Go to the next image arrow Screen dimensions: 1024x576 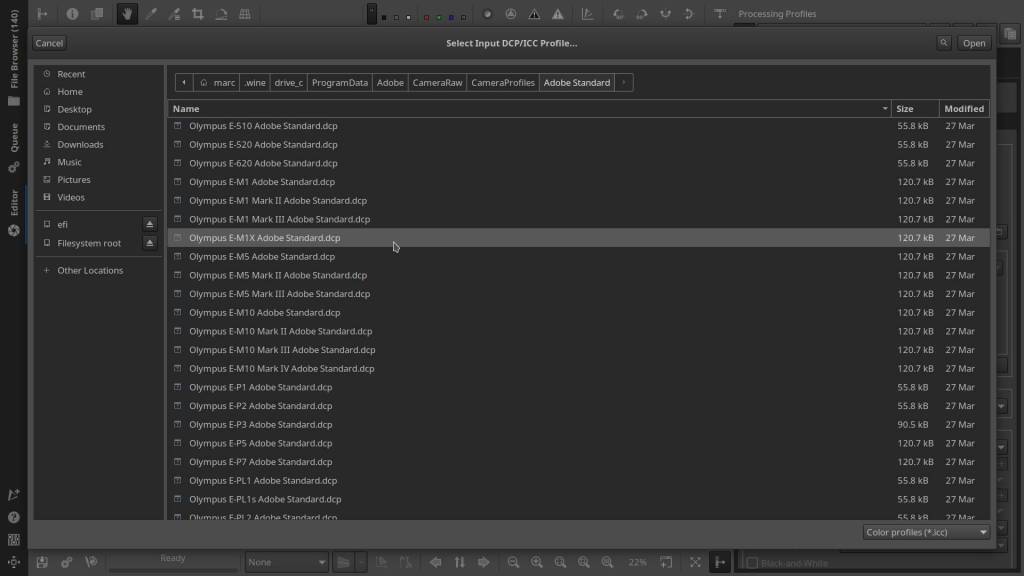click(484, 562)
